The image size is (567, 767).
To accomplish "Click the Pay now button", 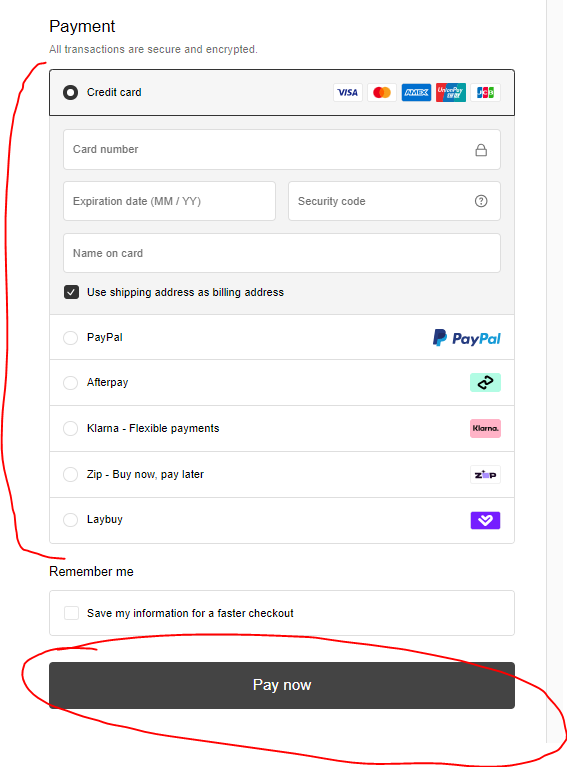I will click(282, 685).
